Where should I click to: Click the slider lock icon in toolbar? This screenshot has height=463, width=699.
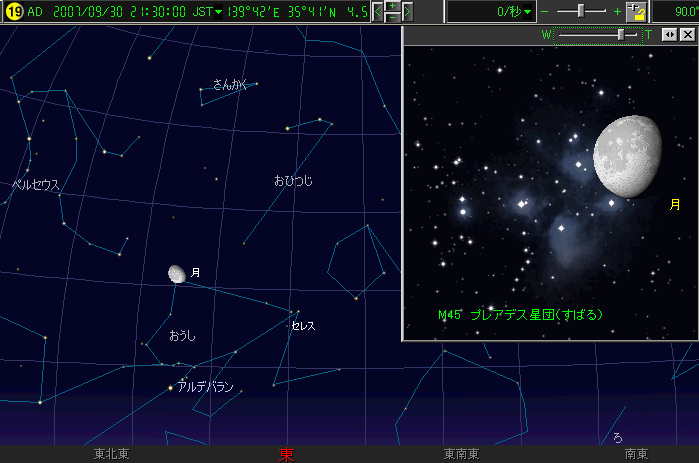click(x=636, y=12)
